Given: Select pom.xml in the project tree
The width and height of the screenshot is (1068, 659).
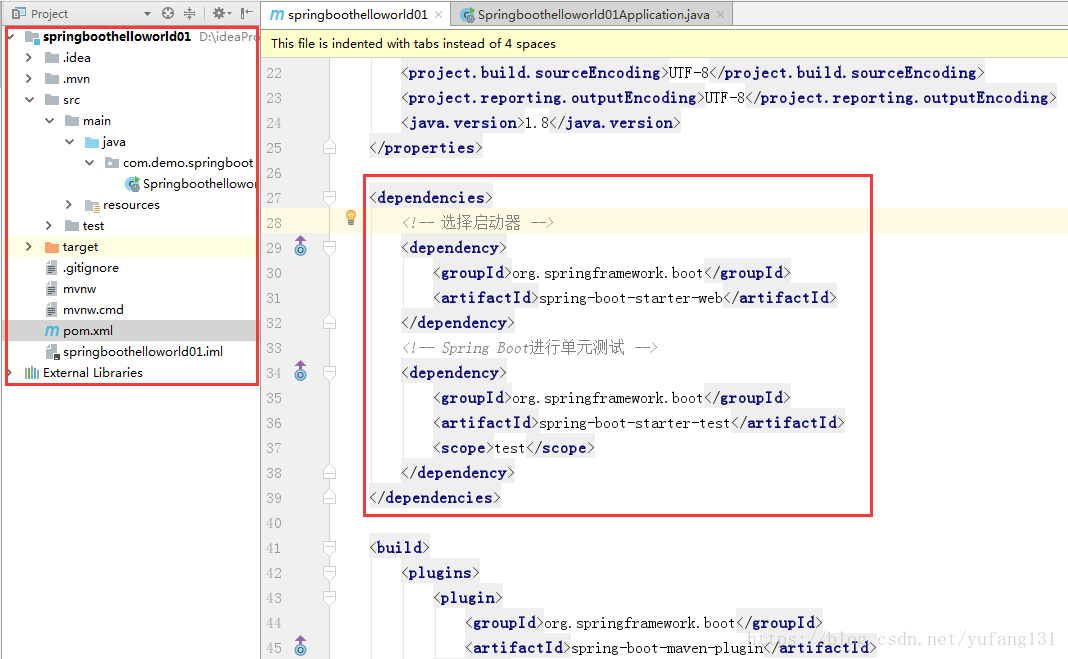Looking at the screenshot, I should click(x=88, y=331).
